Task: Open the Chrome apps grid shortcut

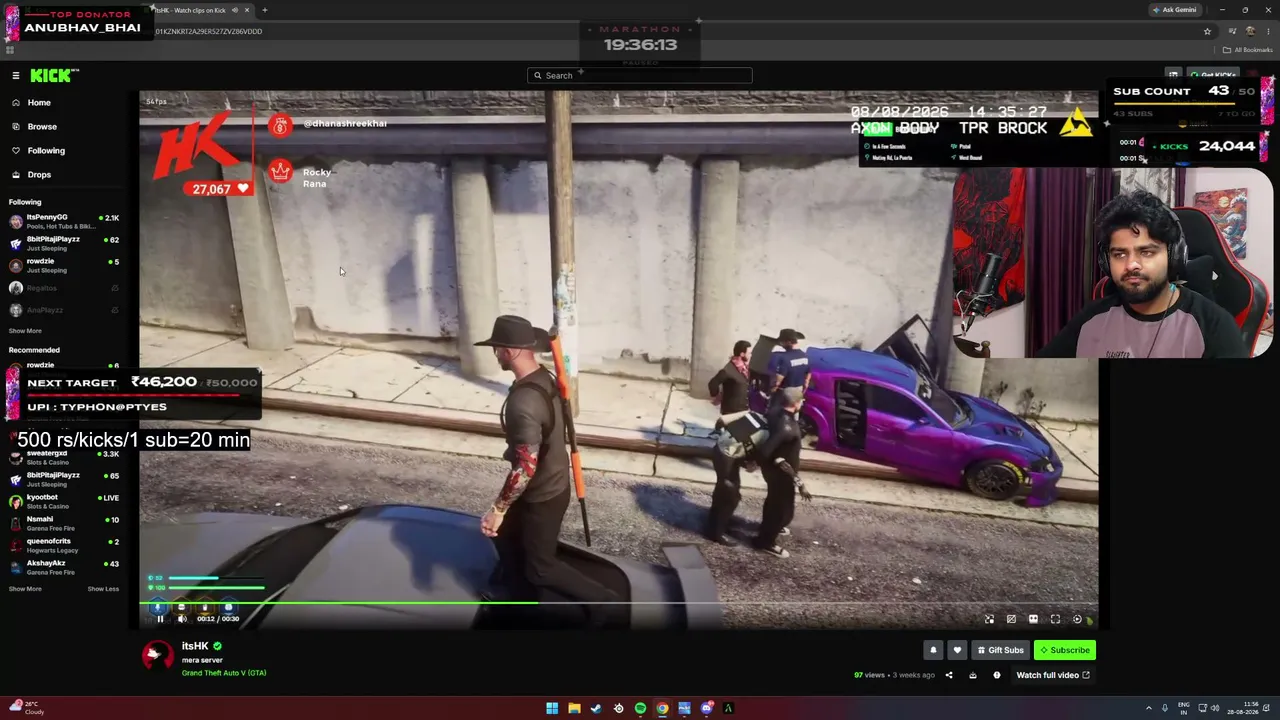Action: [x=10, y=50]
